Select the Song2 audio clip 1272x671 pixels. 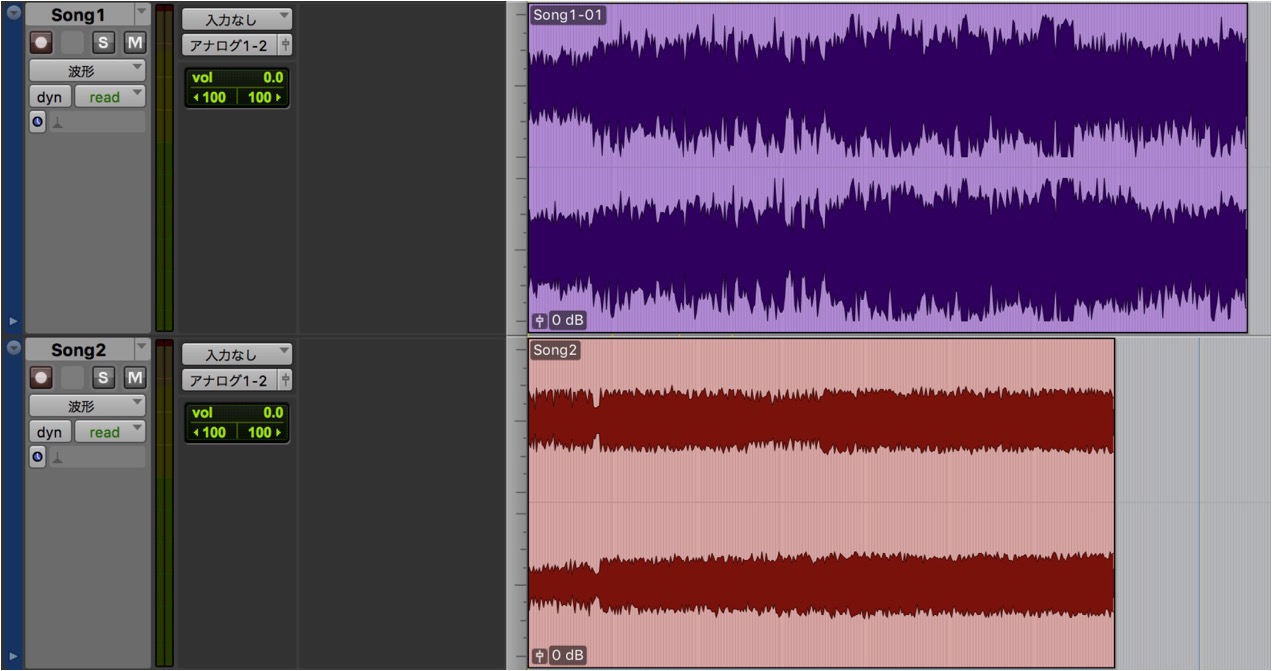[x=821, y=503]
